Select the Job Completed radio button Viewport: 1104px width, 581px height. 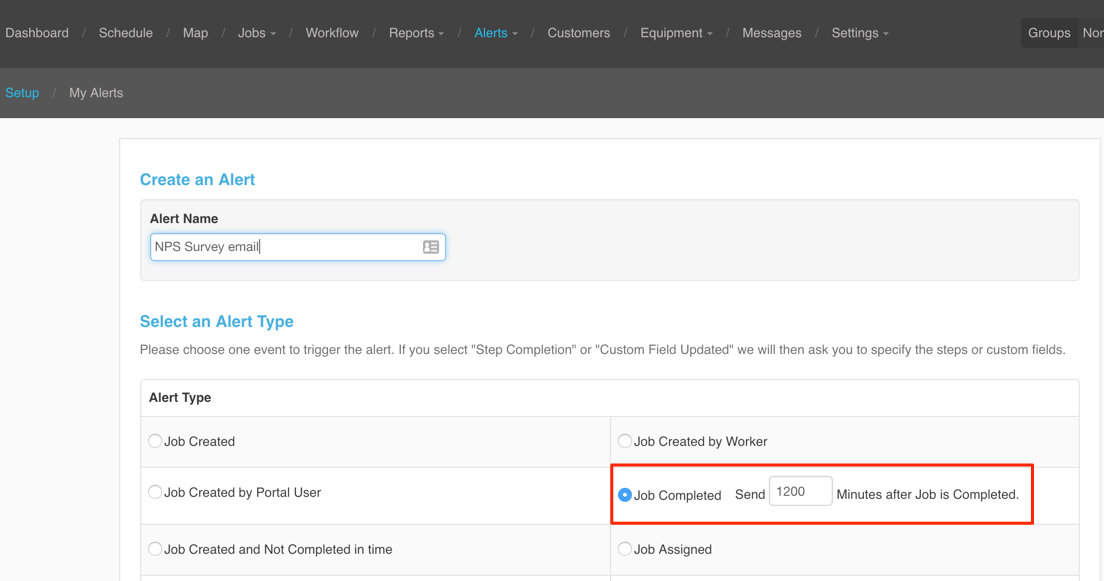(x=625, y=495)
